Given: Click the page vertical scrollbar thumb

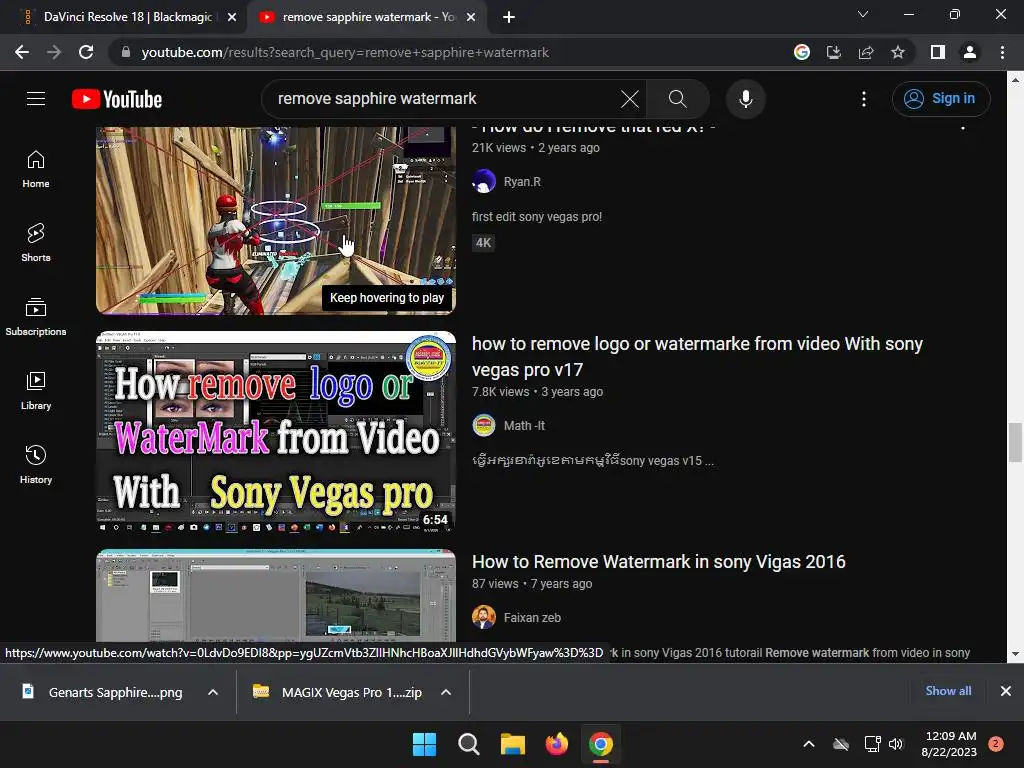Looking at the screenshot, I should coord(1015,442).
